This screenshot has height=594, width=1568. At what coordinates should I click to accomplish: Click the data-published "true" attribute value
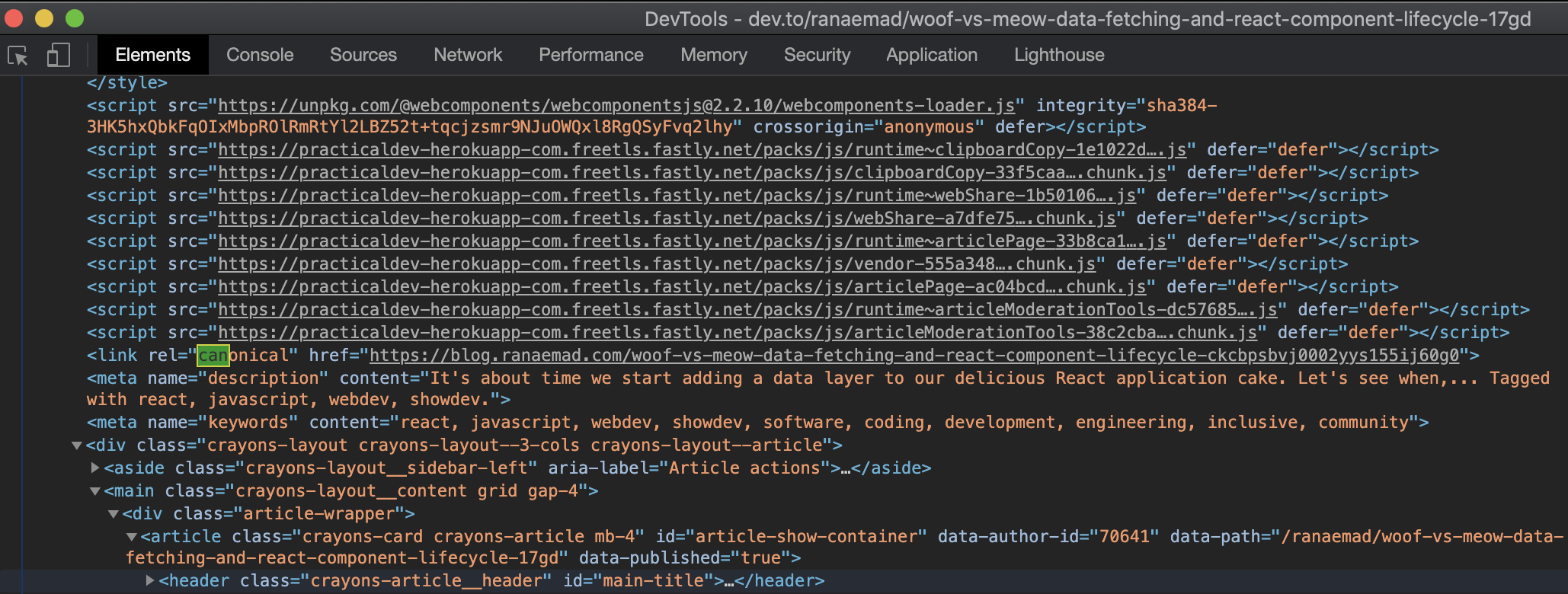(760, 557)
